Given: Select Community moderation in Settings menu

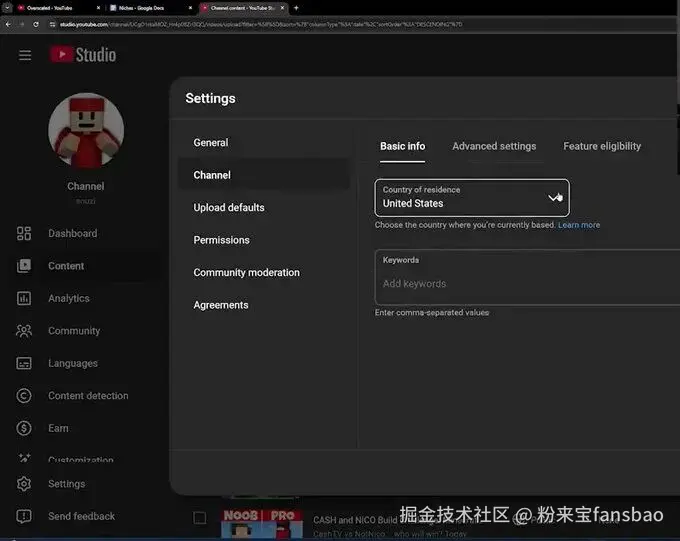Looking at the screenshot, I should point(246,272).
